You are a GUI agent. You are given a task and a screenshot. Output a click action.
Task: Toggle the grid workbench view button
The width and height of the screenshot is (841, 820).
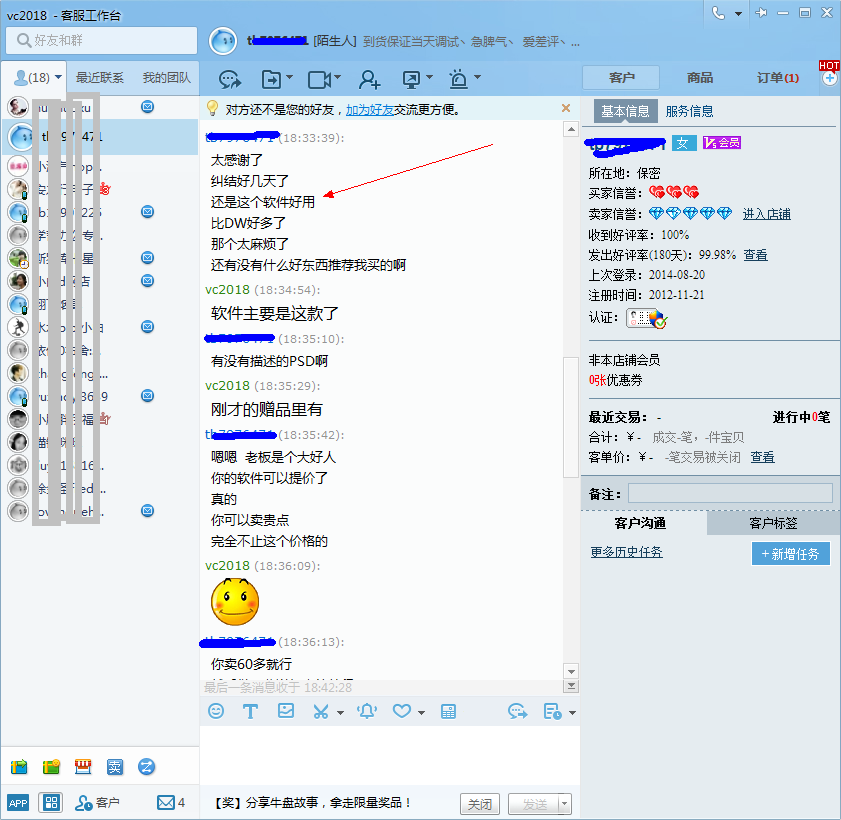(50, 802)
